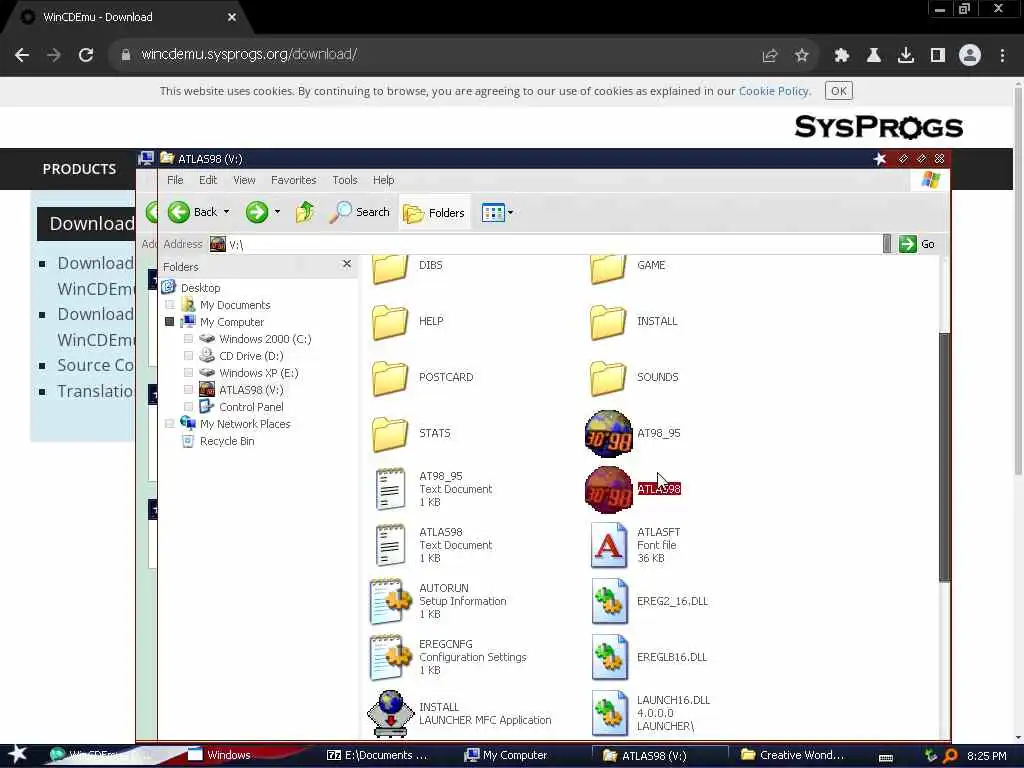
Task: Click the browser reload button
Action: [x=86, y=55]
